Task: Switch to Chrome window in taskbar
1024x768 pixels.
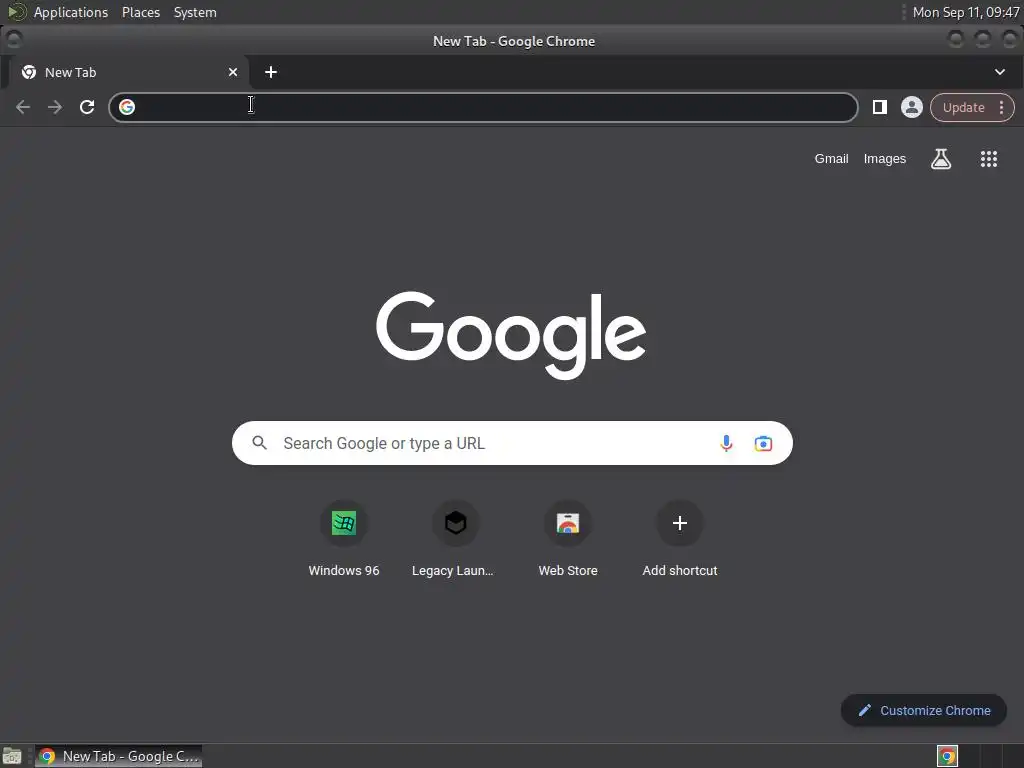Action: coord(118,756)
